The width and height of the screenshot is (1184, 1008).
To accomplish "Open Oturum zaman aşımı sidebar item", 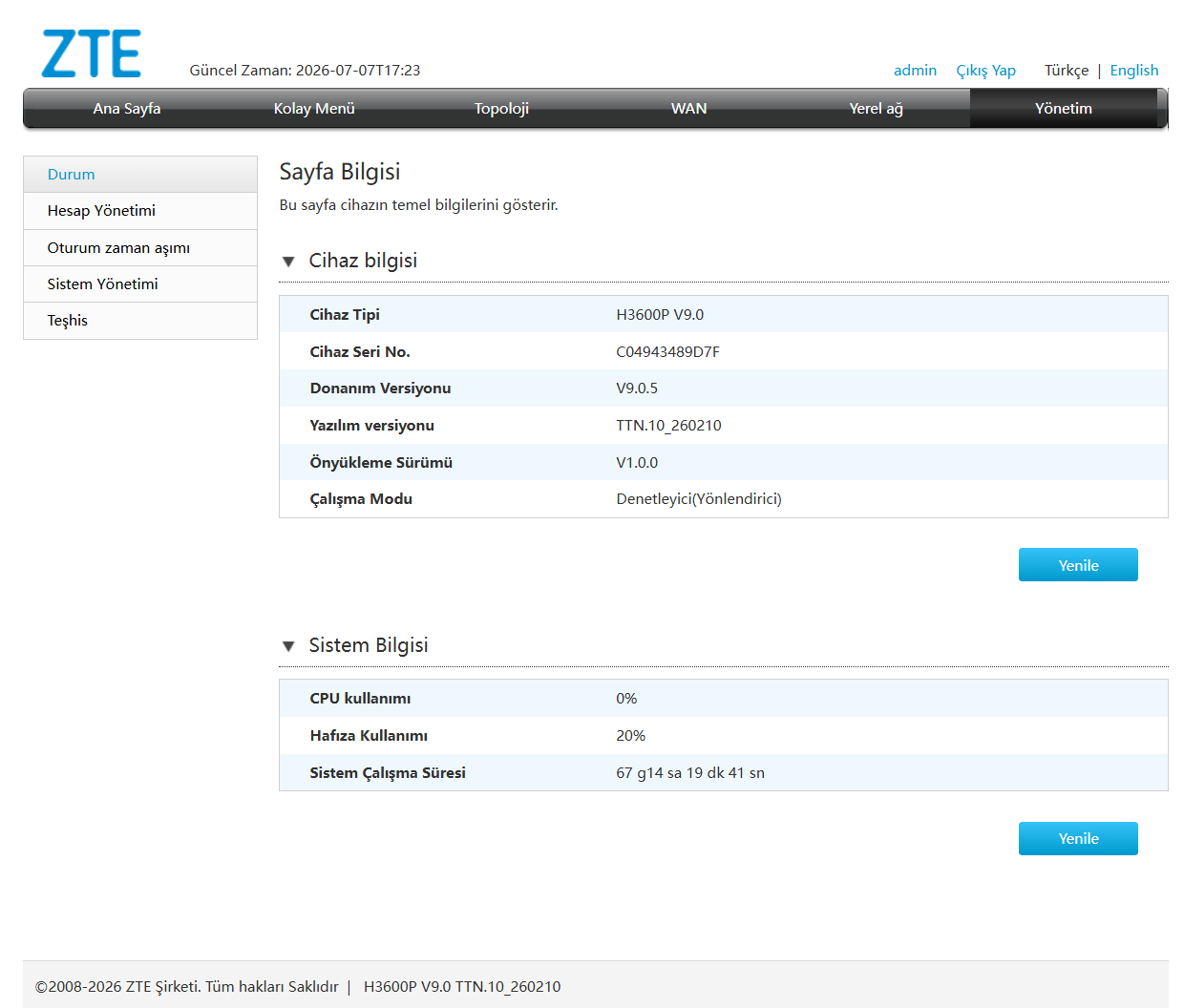I will click(x=140, y=248).
